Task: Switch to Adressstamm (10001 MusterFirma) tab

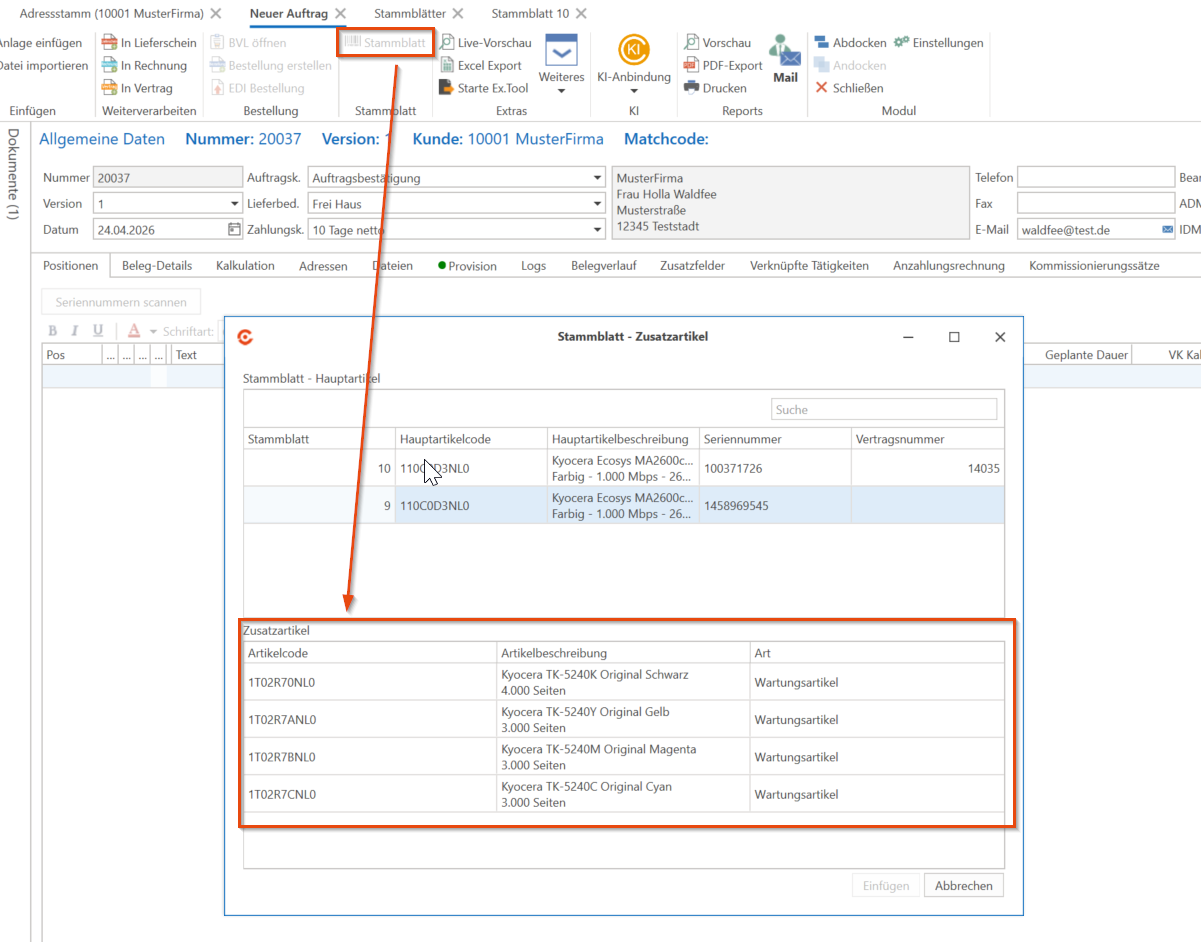Action: (x=112, y=14)
